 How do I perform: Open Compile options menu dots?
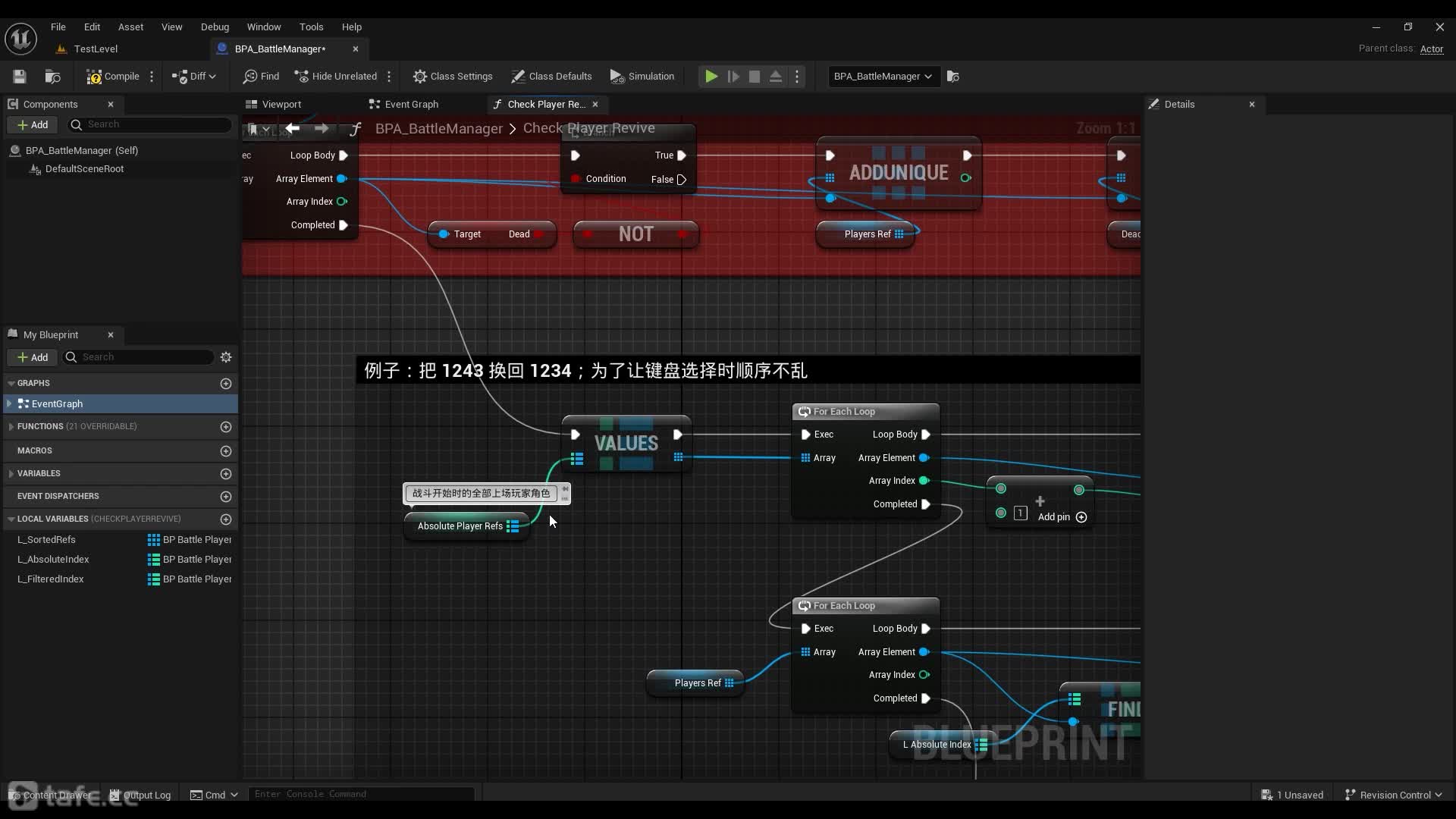pos(152,76)
